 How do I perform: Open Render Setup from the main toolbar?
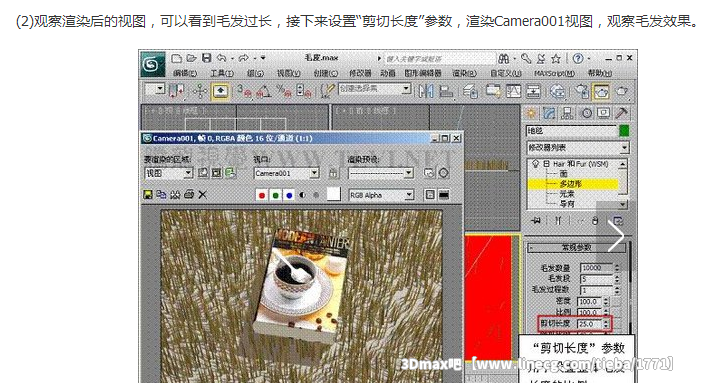582,91
